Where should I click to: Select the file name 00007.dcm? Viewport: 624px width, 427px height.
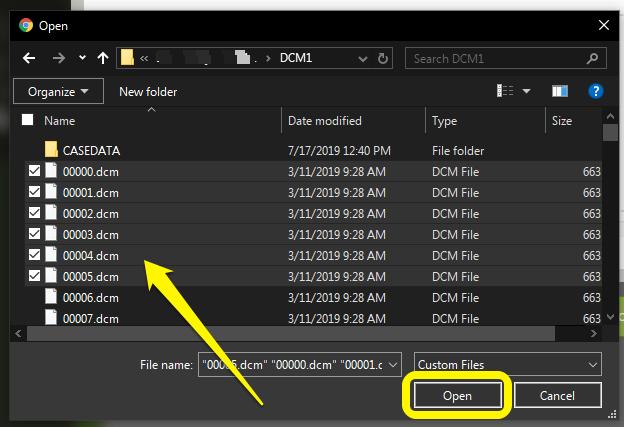[x=91, y=319]
